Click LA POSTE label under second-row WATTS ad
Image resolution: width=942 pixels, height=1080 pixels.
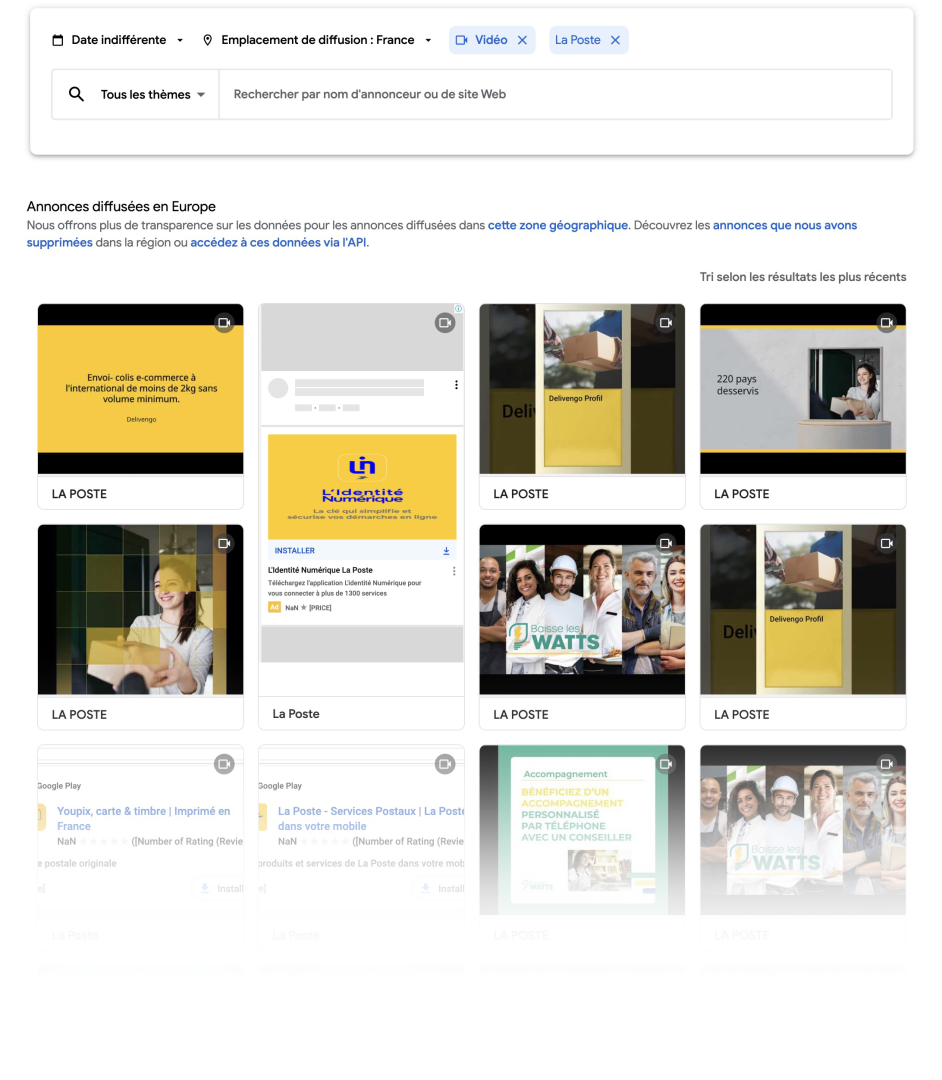pos(521,714)
